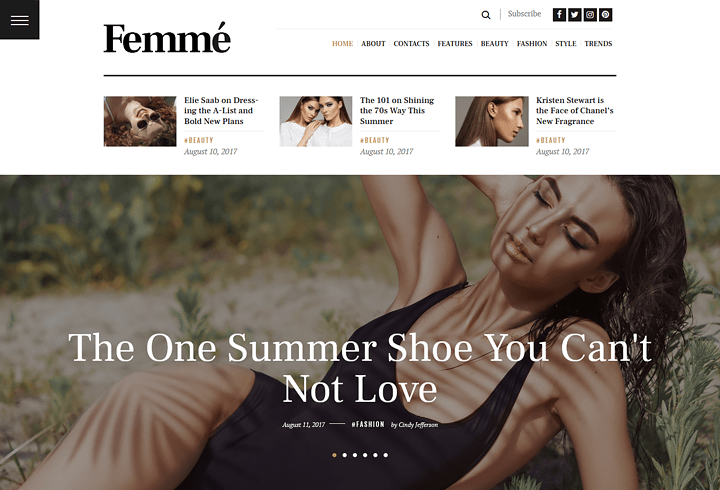Open the Twitter social icon

(574, 15)
